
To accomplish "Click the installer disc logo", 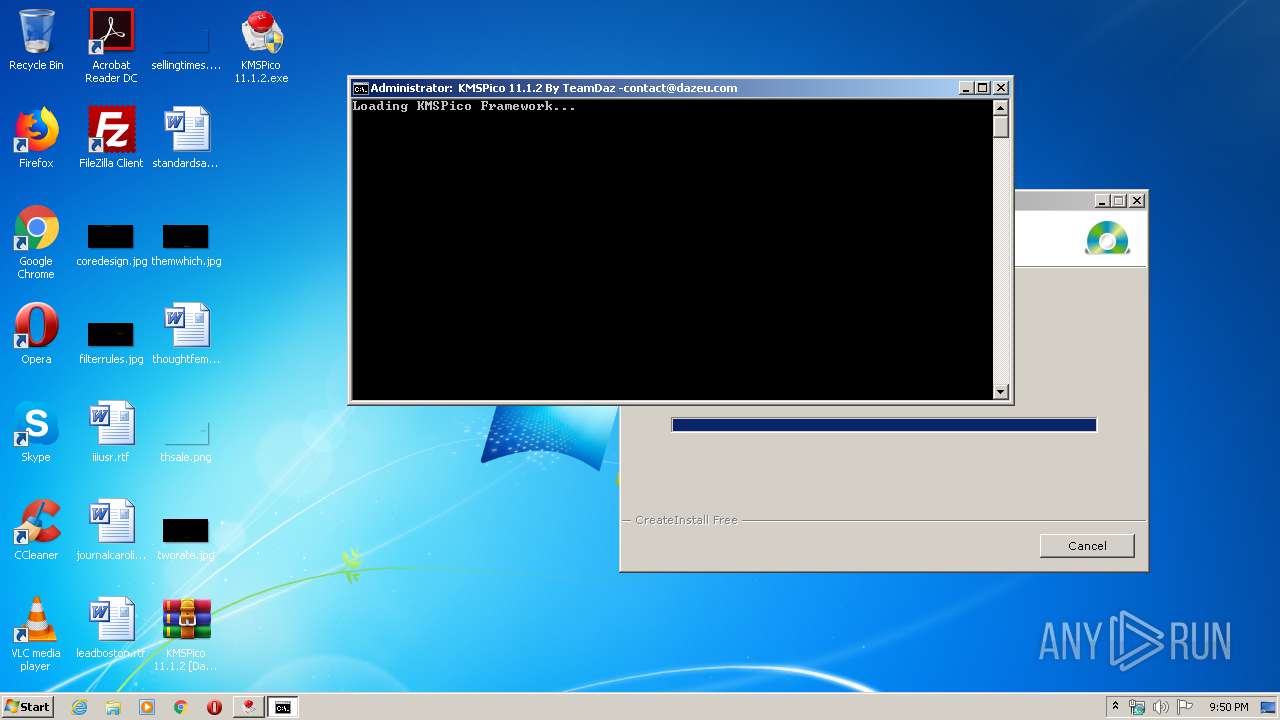I will [1107, 239].
